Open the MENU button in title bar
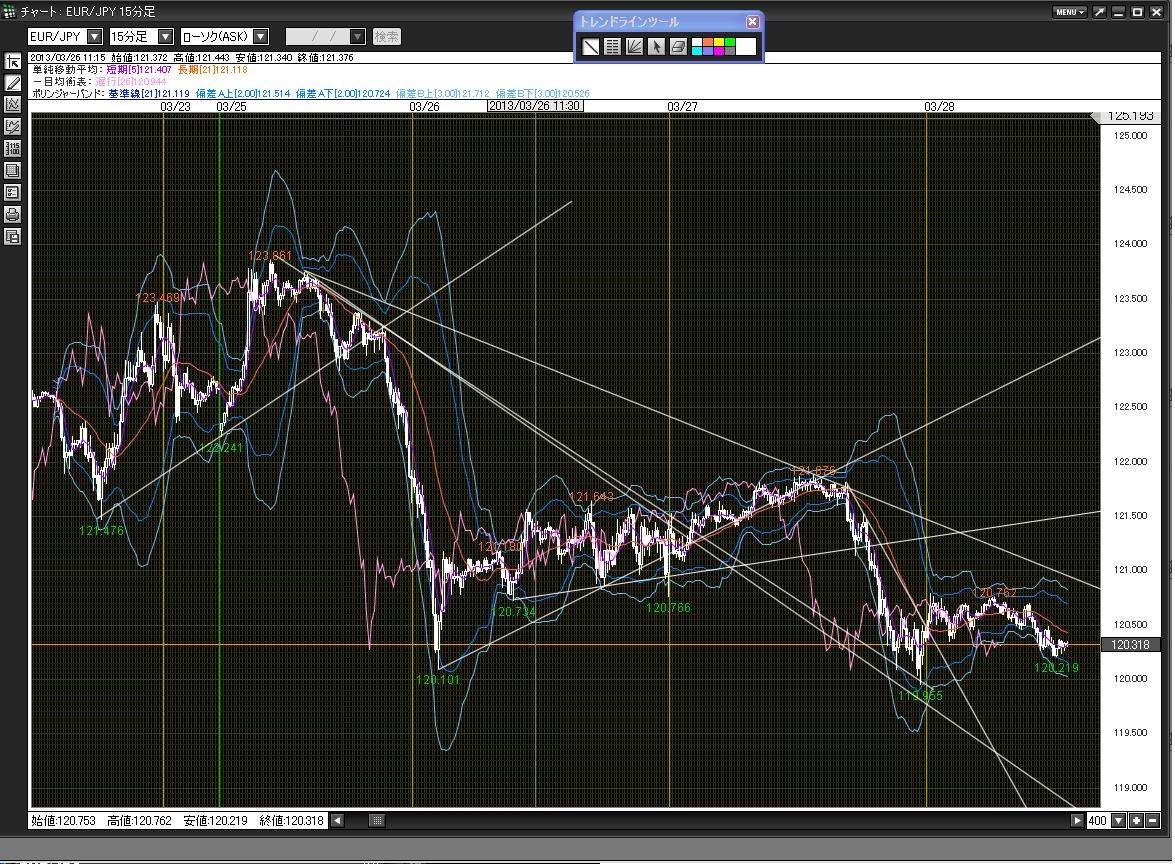The height and width of the screenshot is (864, 1175). point(1069,12)
